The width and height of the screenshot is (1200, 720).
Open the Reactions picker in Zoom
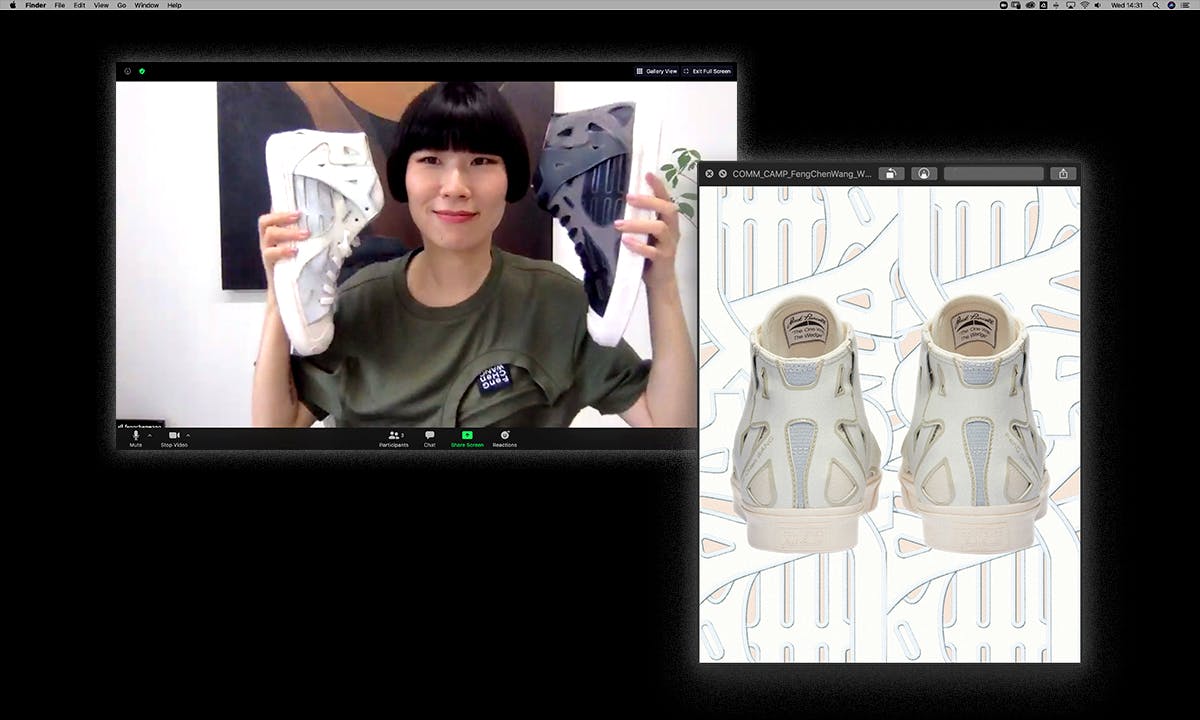[x=504, y=438]
